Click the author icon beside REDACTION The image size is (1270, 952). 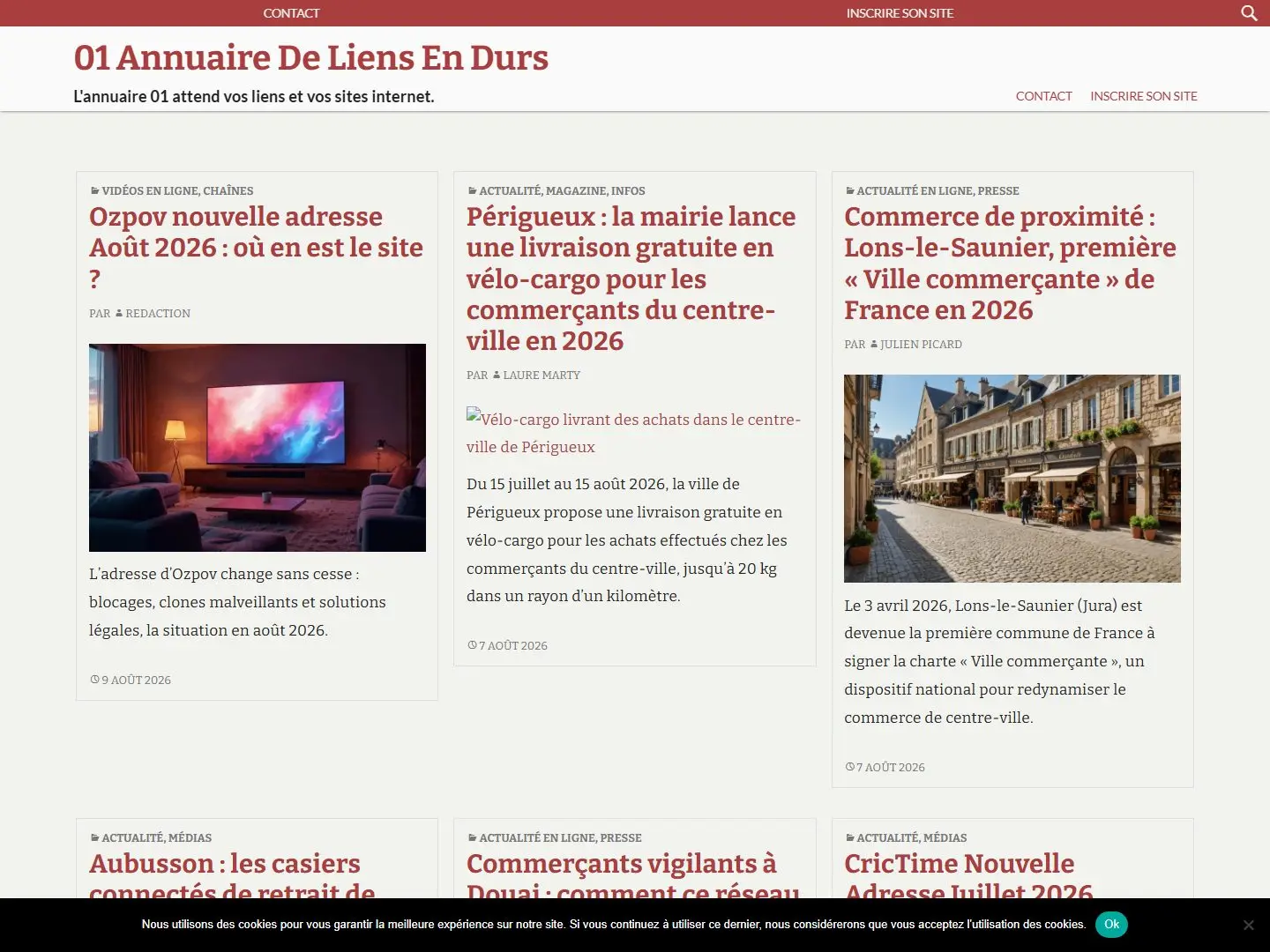coord(119,313)
